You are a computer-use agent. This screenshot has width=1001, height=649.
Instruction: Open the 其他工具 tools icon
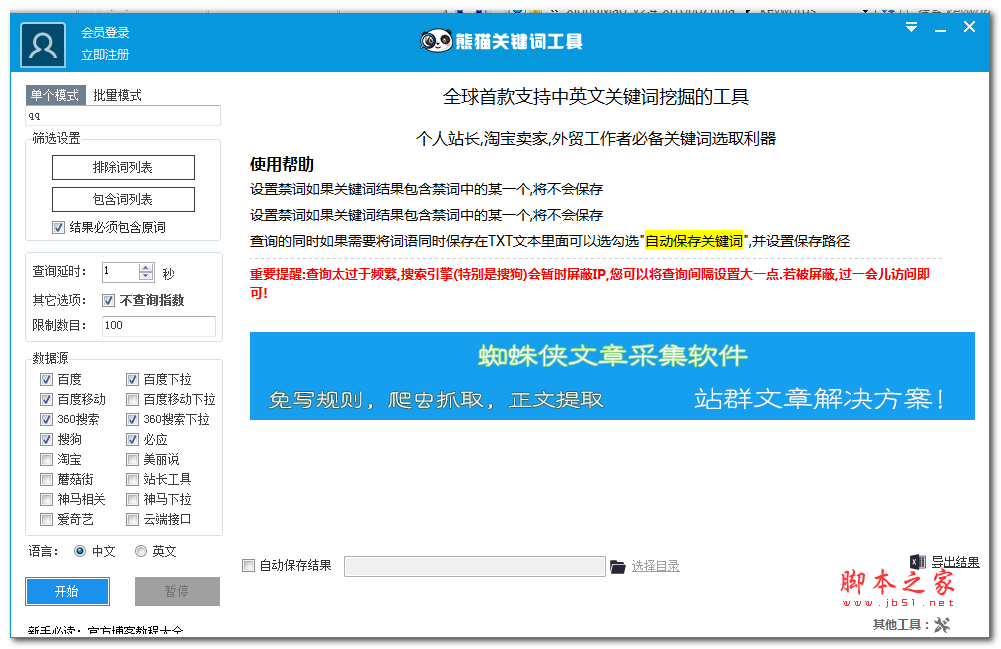(x=942, y=625)
